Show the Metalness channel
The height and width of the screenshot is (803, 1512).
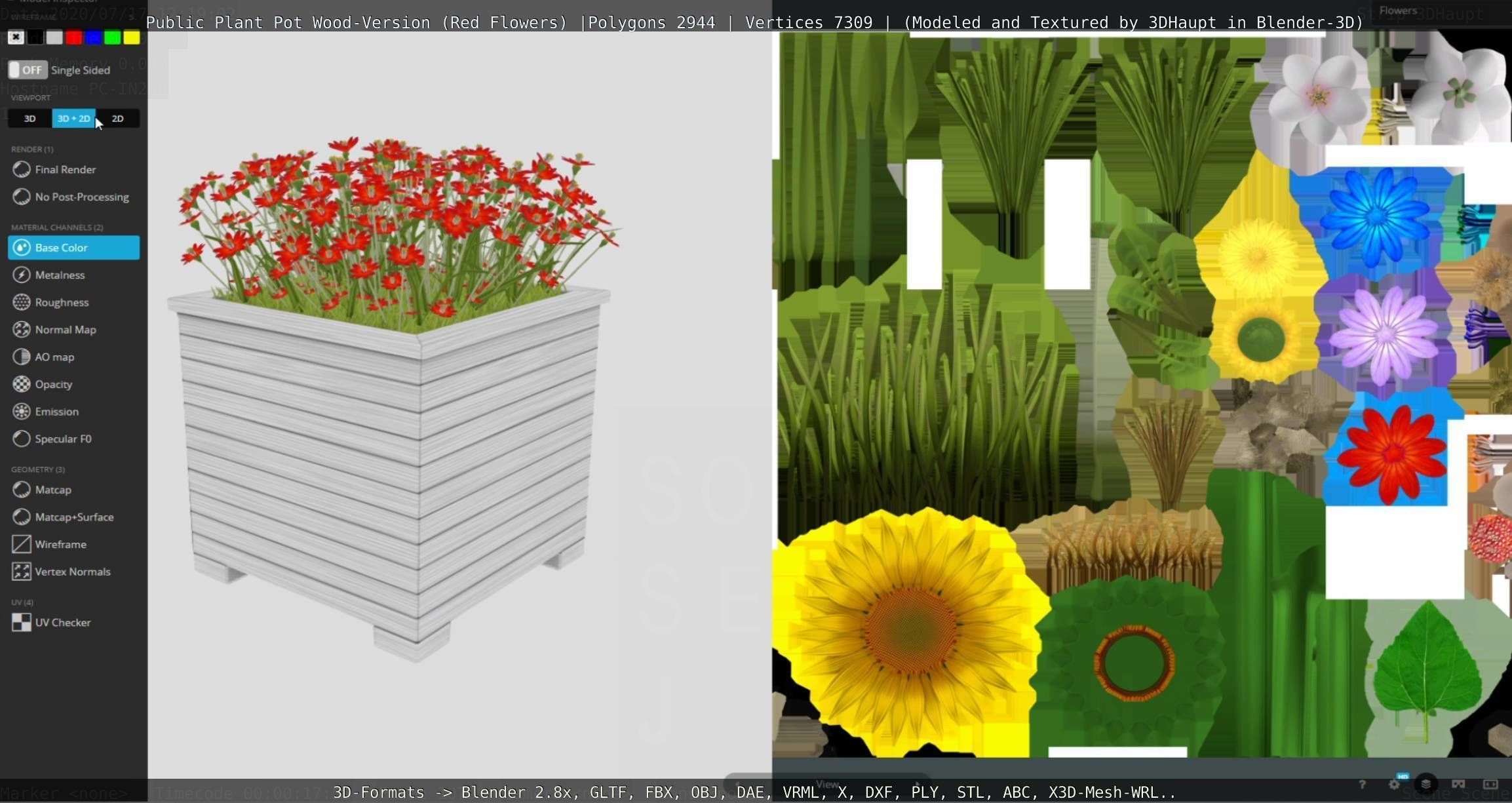coord(73,275)
